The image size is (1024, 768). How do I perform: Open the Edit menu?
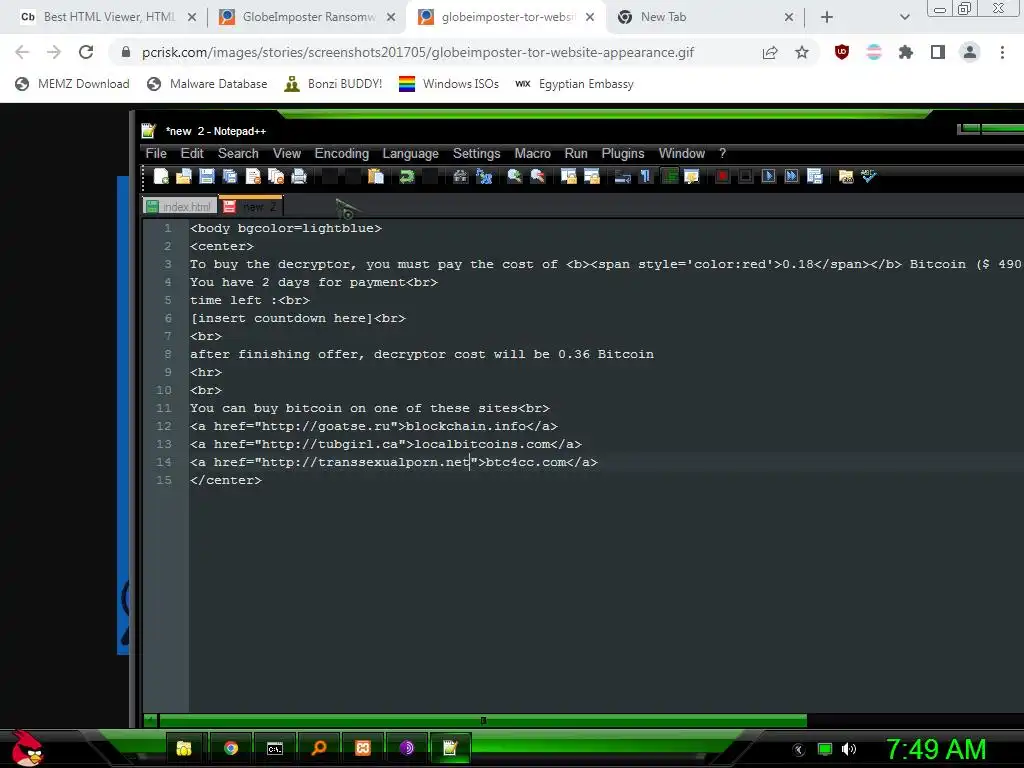[x=192, y=153]
